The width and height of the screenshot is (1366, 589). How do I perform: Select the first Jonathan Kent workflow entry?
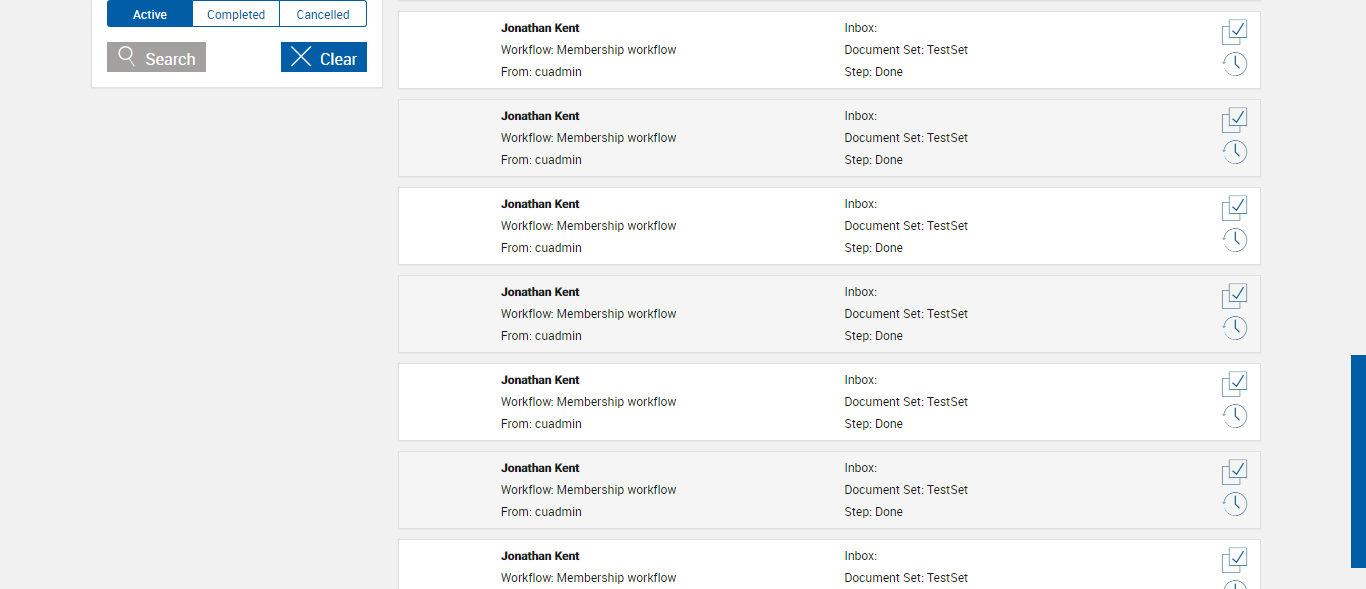click(540, 28)
